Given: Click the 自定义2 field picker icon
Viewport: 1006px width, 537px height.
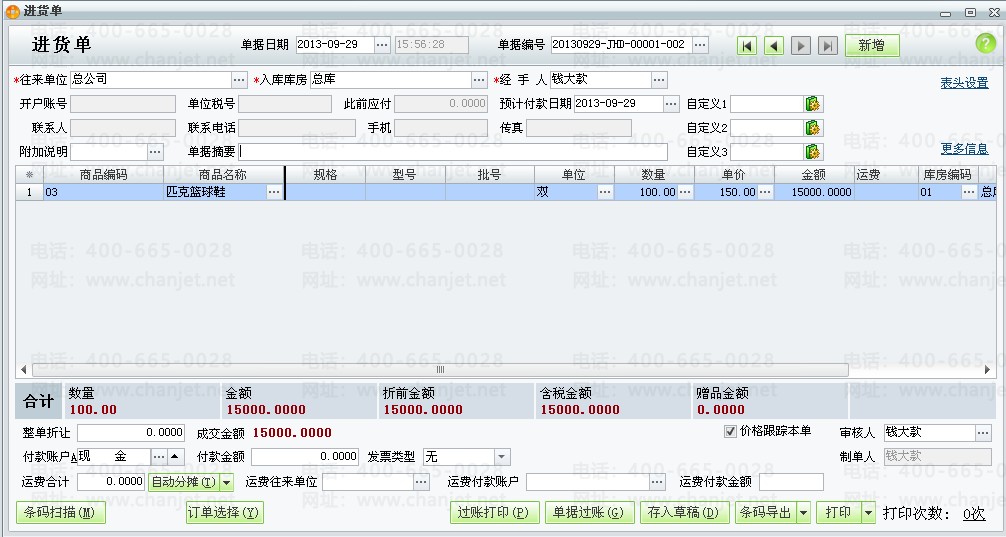Looking at the screenshot, I should (813, 128).
